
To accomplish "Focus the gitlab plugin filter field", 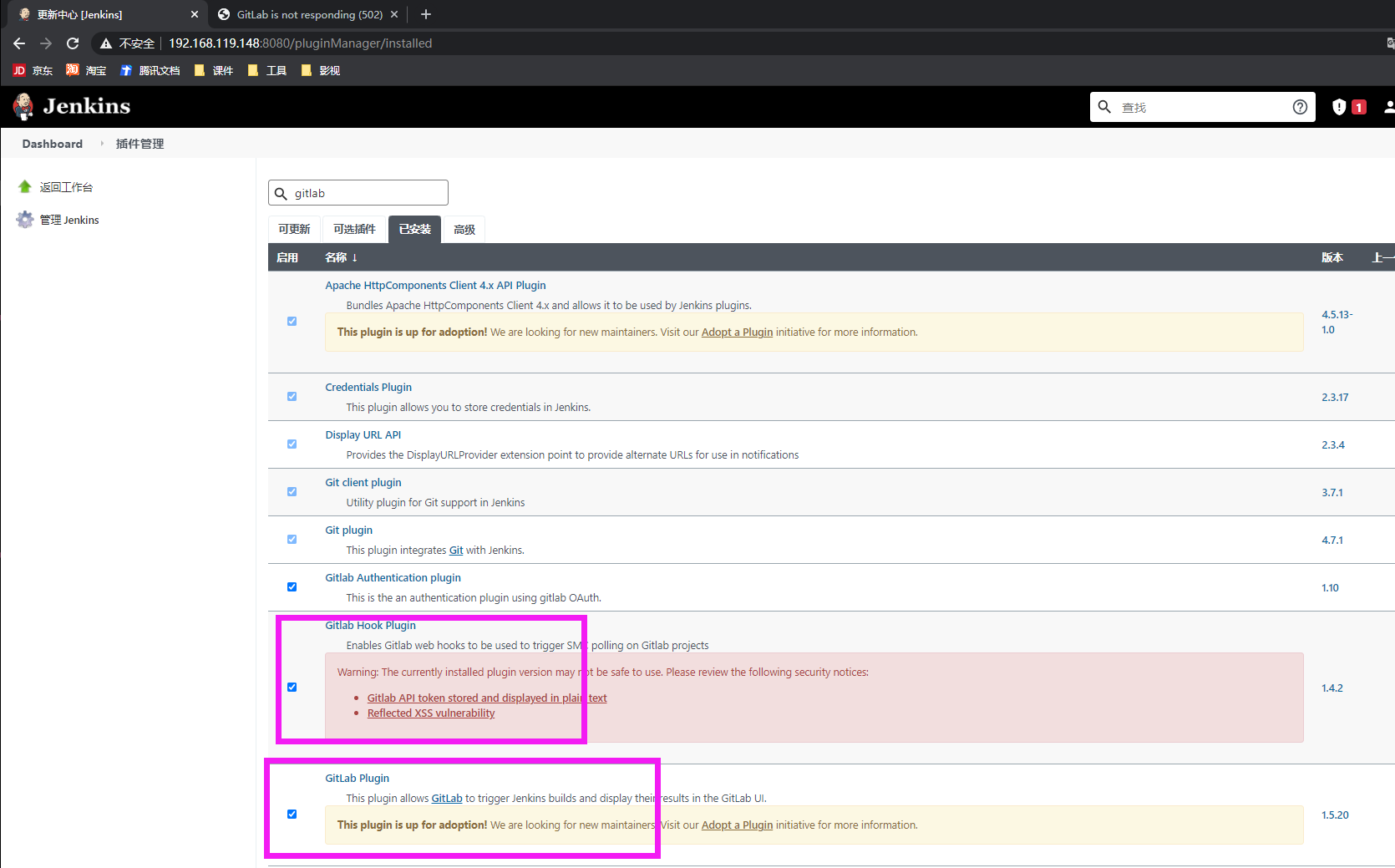I will (358, 193).
